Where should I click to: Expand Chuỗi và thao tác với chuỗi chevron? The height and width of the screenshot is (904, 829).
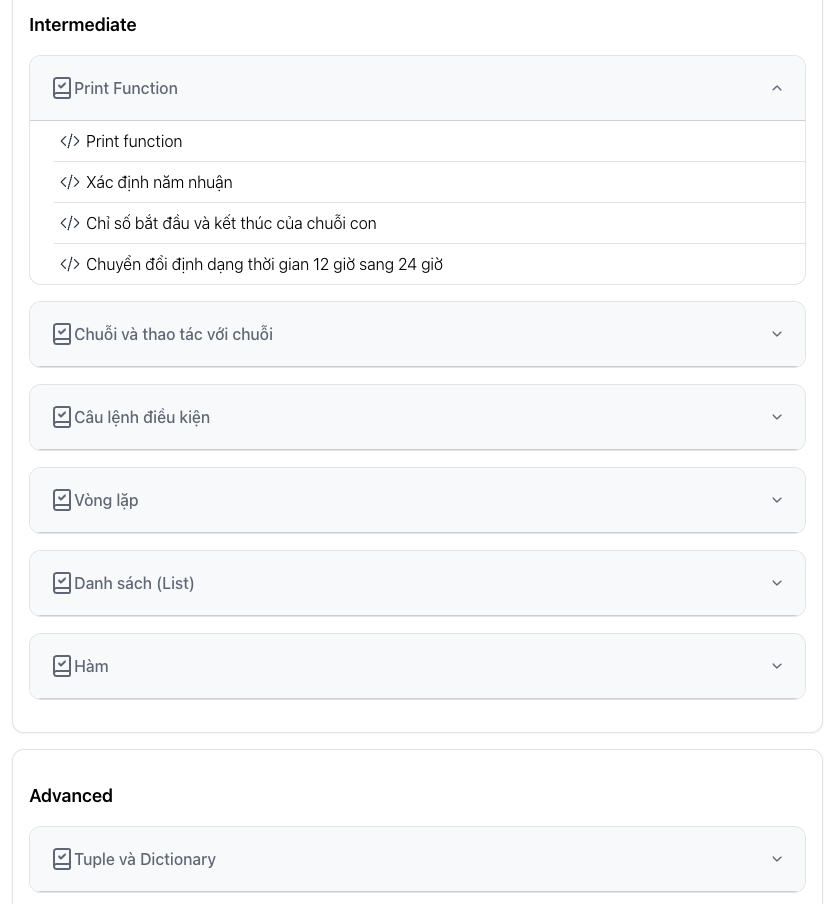pos(777,334)
